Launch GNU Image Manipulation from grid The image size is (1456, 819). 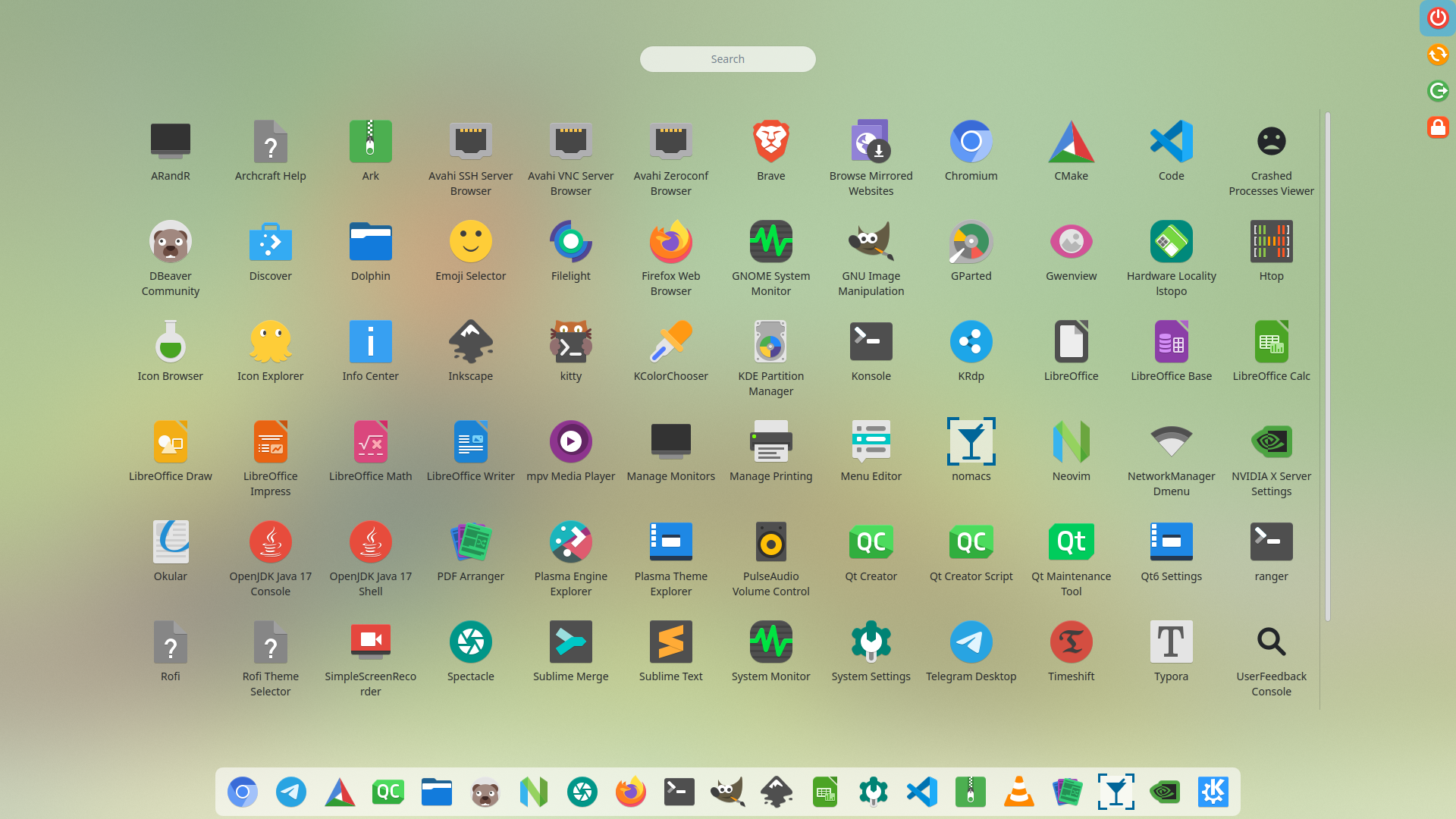871,258
